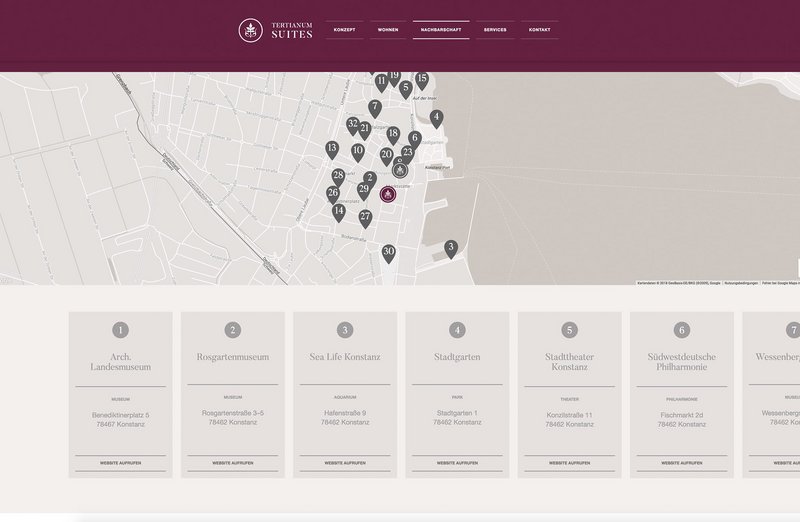Screen dimensions: 800x522
Task: Click the gray emblem marker near pin 23
Action: pyautogui.click(x=401, y=169)
